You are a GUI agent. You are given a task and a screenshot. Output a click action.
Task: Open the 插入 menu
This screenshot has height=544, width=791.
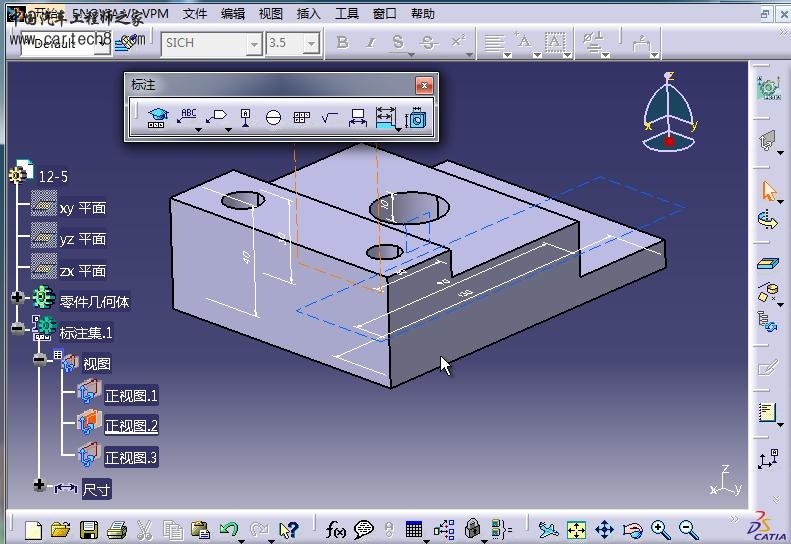click(309, 14)
